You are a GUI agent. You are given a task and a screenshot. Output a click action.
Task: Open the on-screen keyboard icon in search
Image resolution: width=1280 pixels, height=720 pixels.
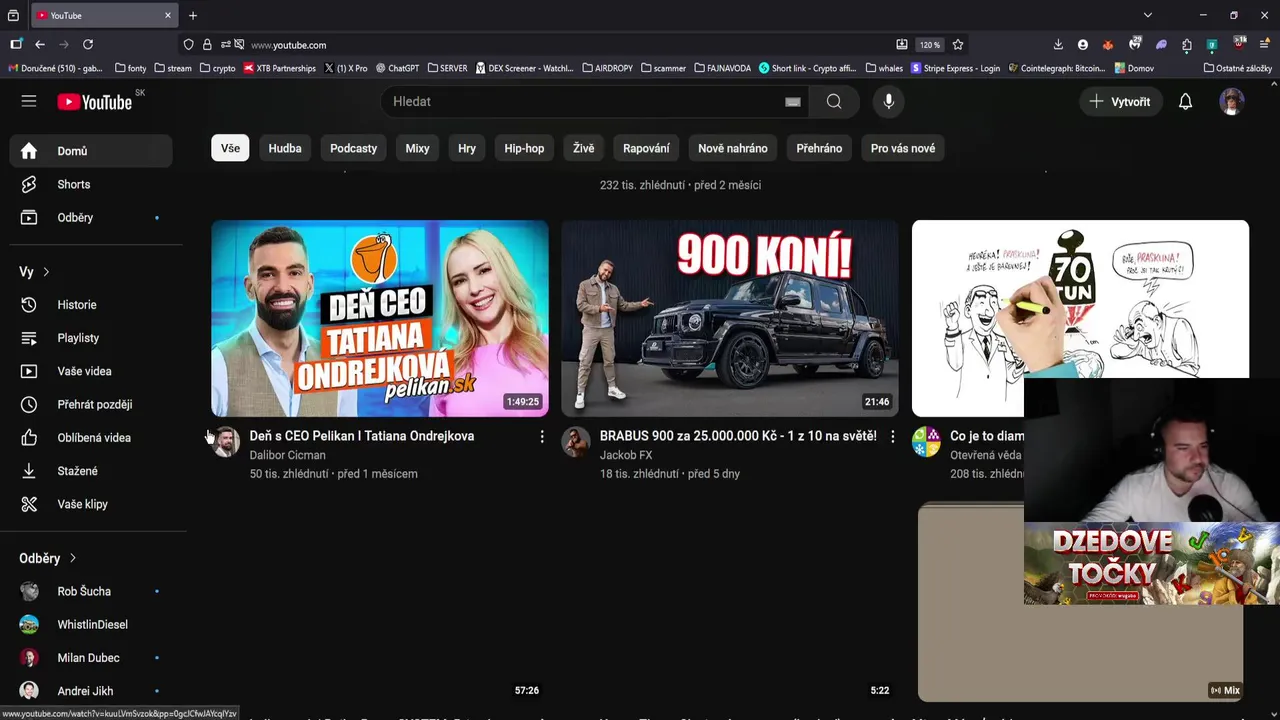point(793,102)
